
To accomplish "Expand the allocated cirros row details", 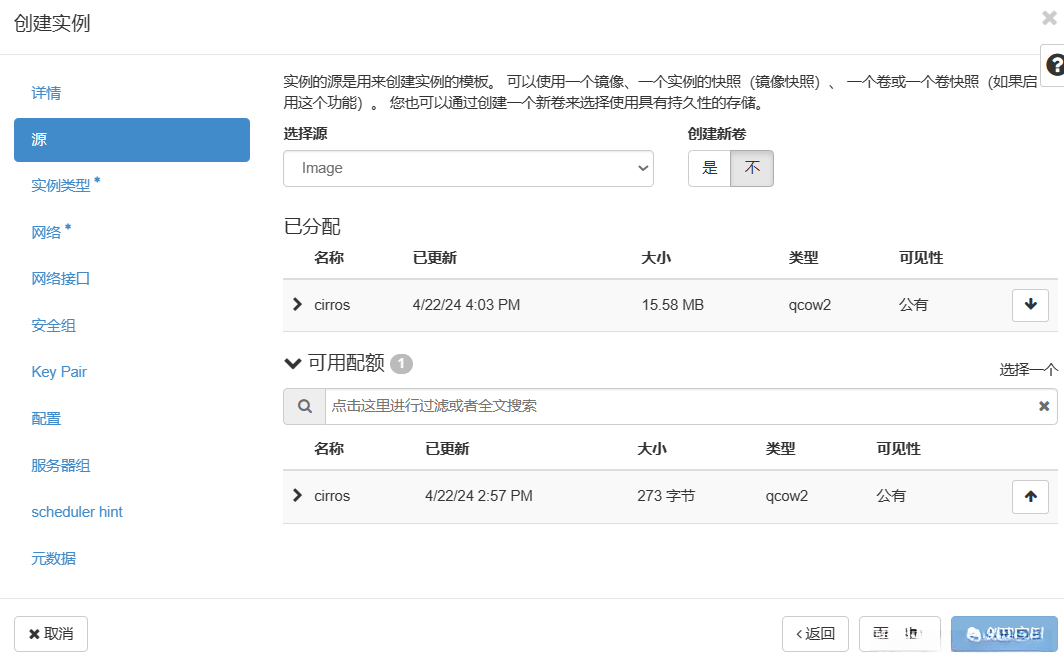I will tap(297, 304).
